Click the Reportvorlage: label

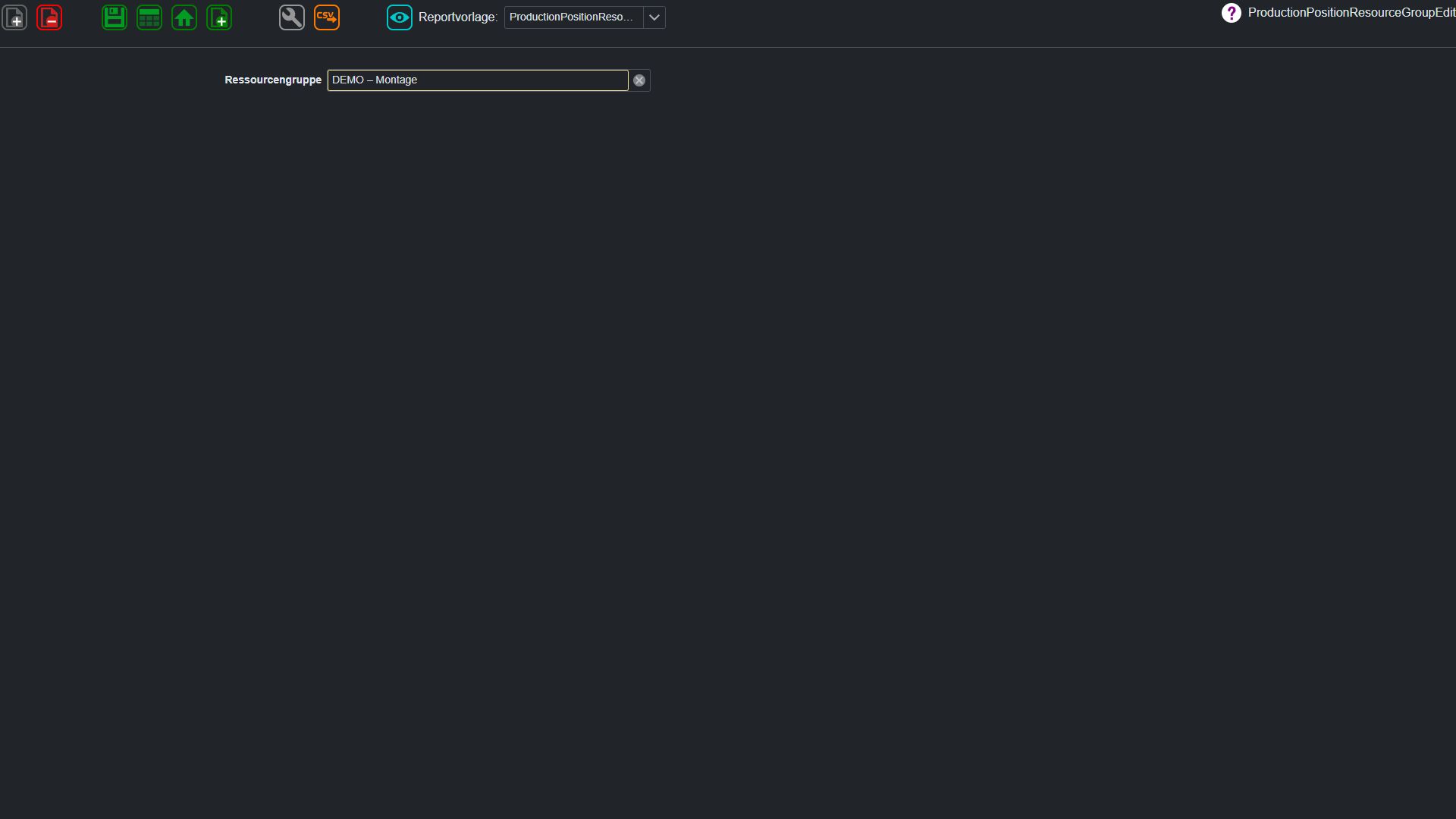pyautogui.click(x=458, y=17)
